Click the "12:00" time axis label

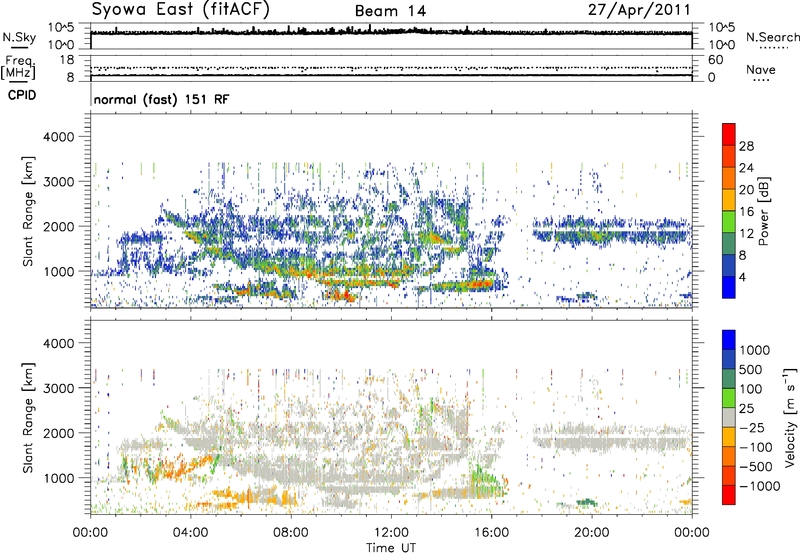pos(391,533)
